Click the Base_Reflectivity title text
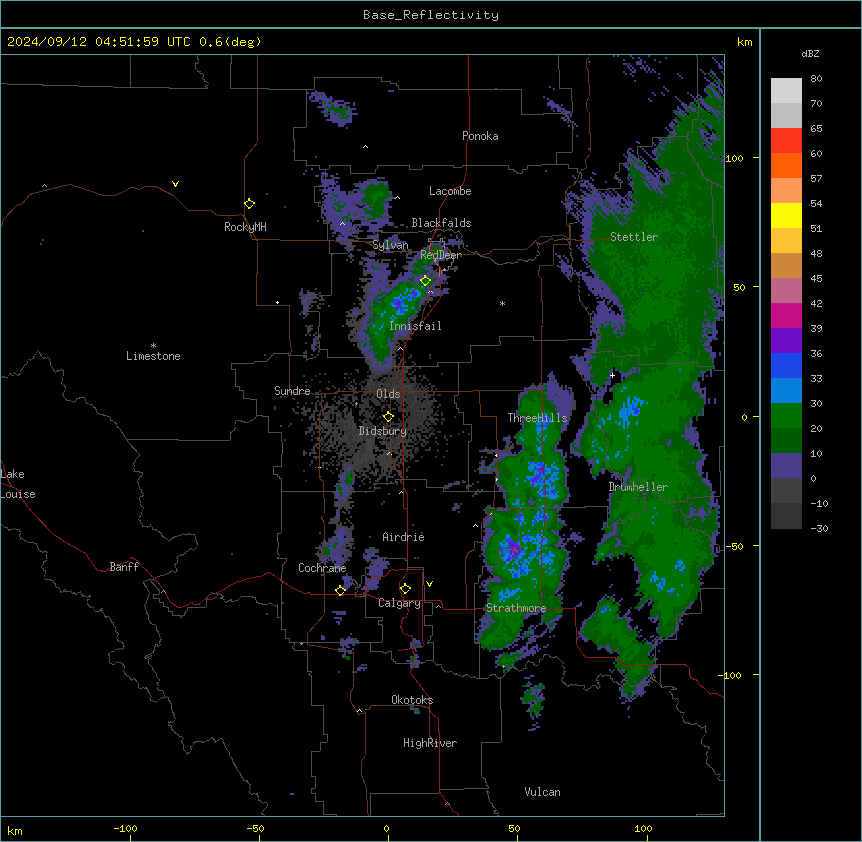862x842 pixels. point(431,15)
